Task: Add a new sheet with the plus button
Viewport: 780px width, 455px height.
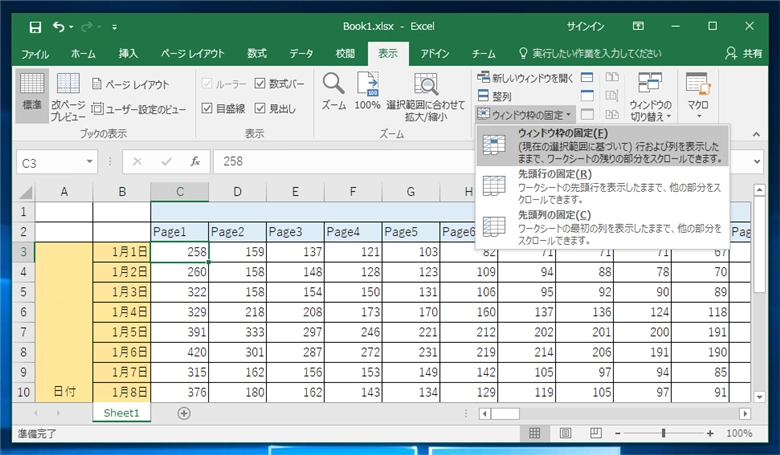Action: [x=184, y=413]
